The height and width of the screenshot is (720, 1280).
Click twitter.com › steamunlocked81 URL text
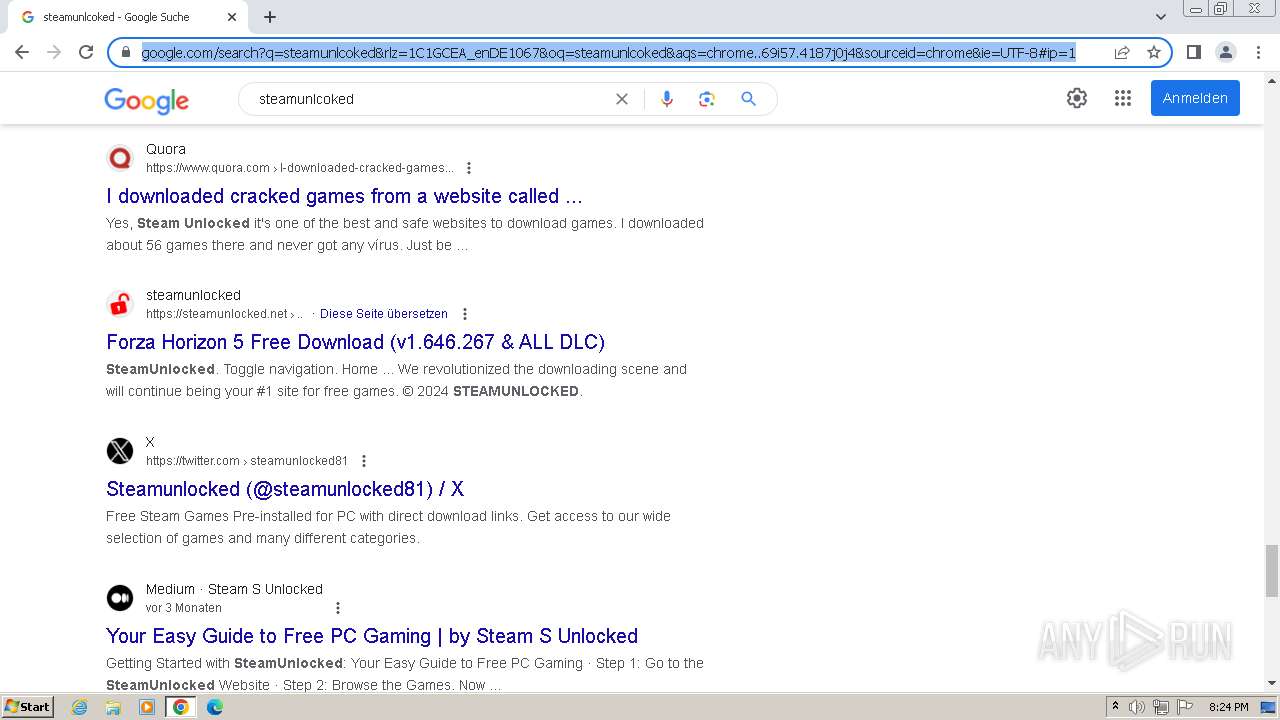click(247, 461)
